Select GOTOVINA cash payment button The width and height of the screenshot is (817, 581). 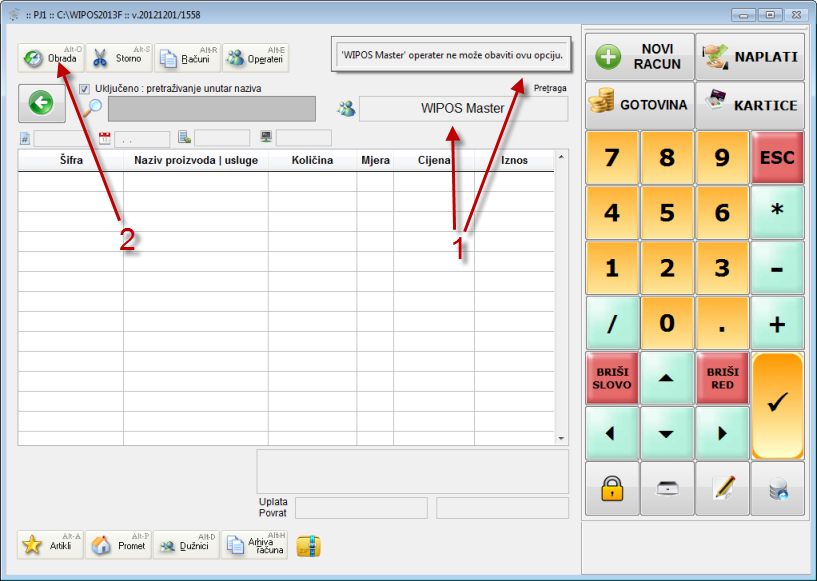[639, 105]
